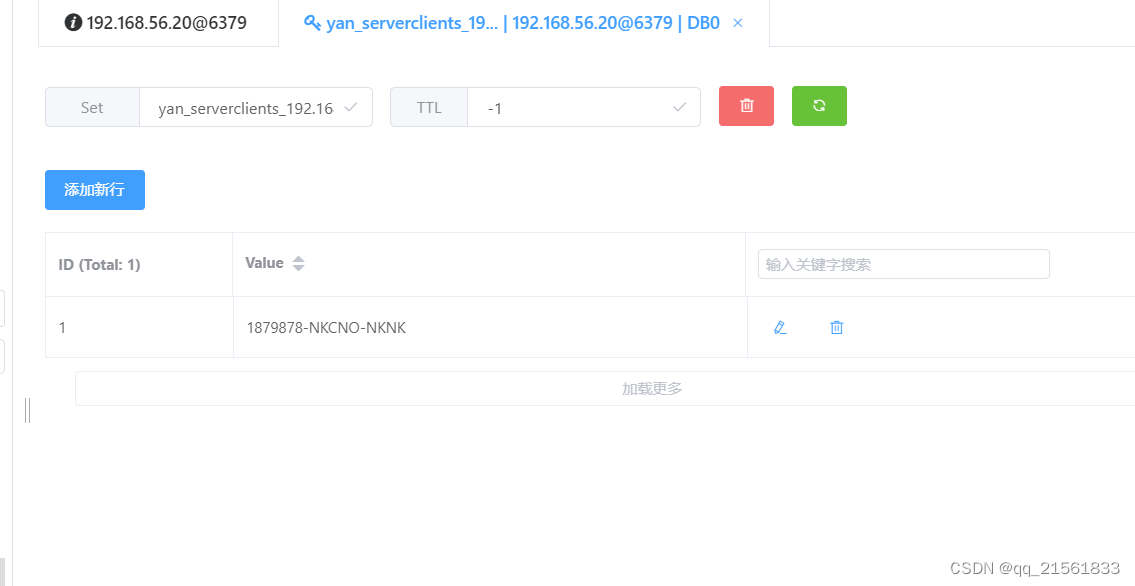Edit row 1 value with pencil icon

coord(780,327)
